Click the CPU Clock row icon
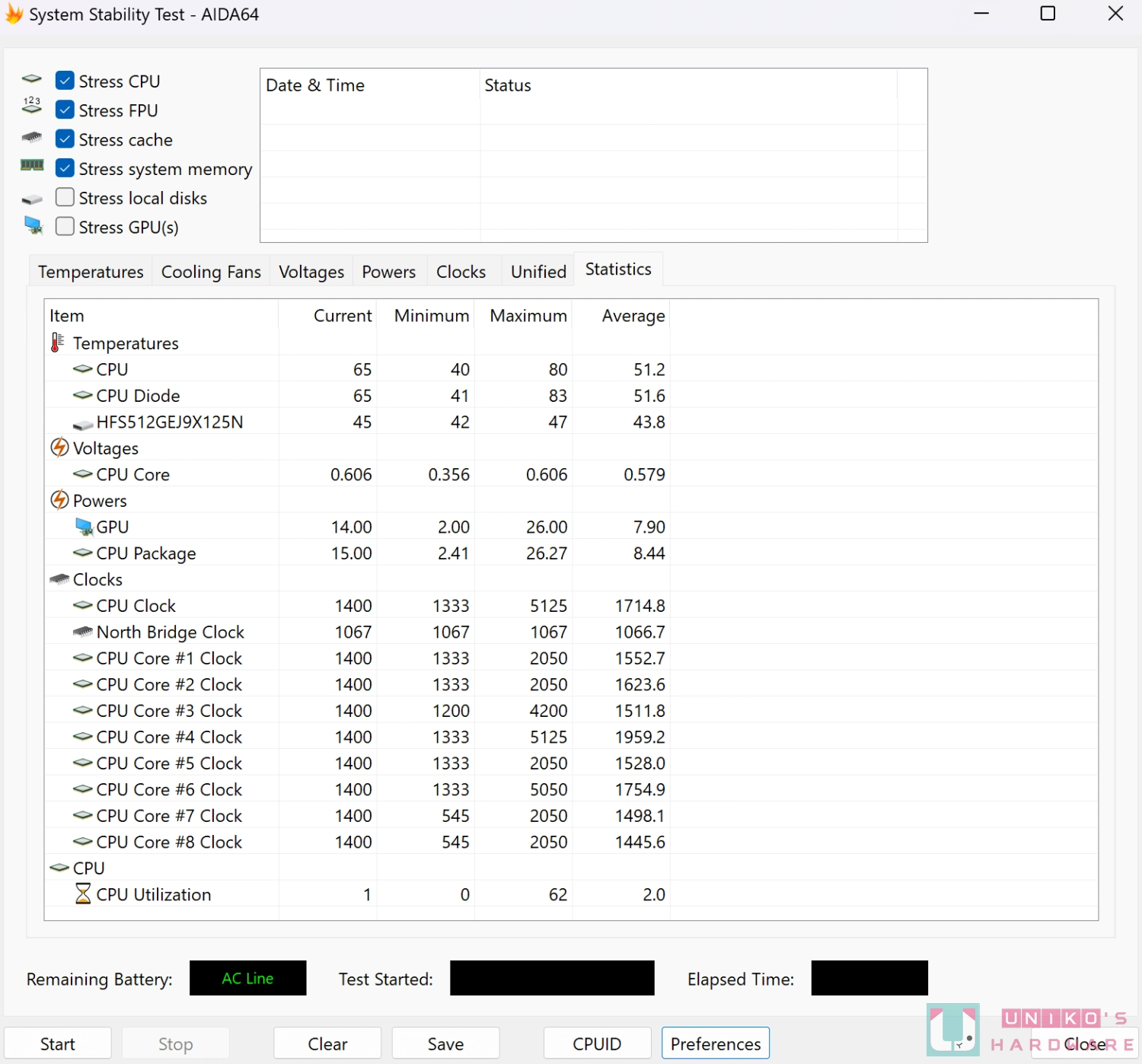This screenshot has height=1064, width=1142. tap(83, 605)
